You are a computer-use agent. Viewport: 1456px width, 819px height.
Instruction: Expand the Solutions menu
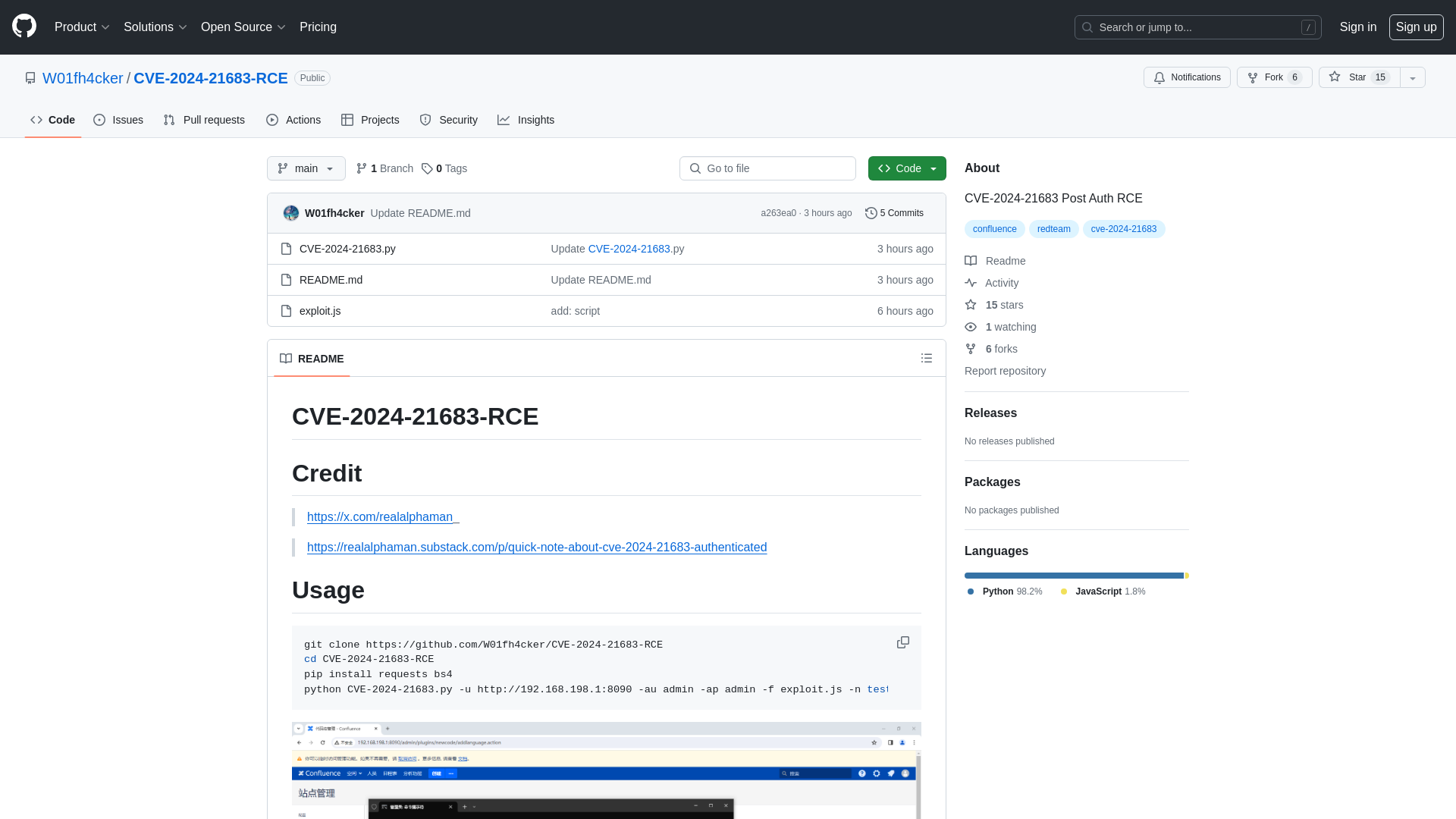coord(155,27)
